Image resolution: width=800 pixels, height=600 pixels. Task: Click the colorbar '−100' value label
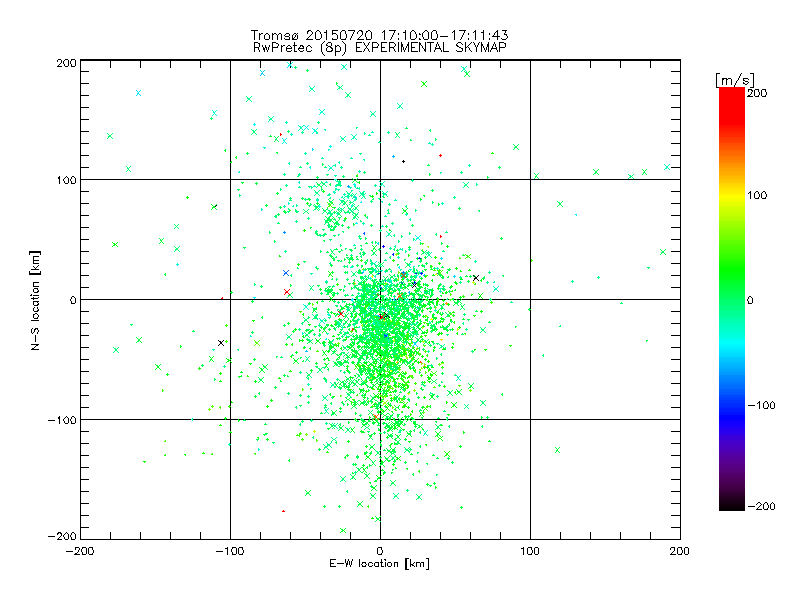(x=761, y=405)
